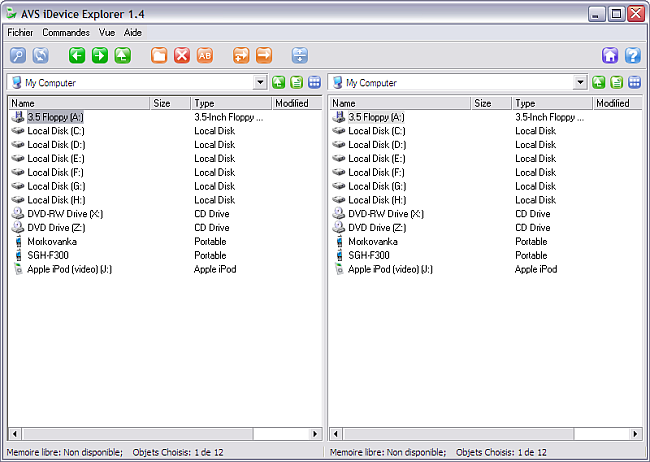Screen dimensions: 650x462
Task: Sort left panel by Type column
Action: point(231,103)
